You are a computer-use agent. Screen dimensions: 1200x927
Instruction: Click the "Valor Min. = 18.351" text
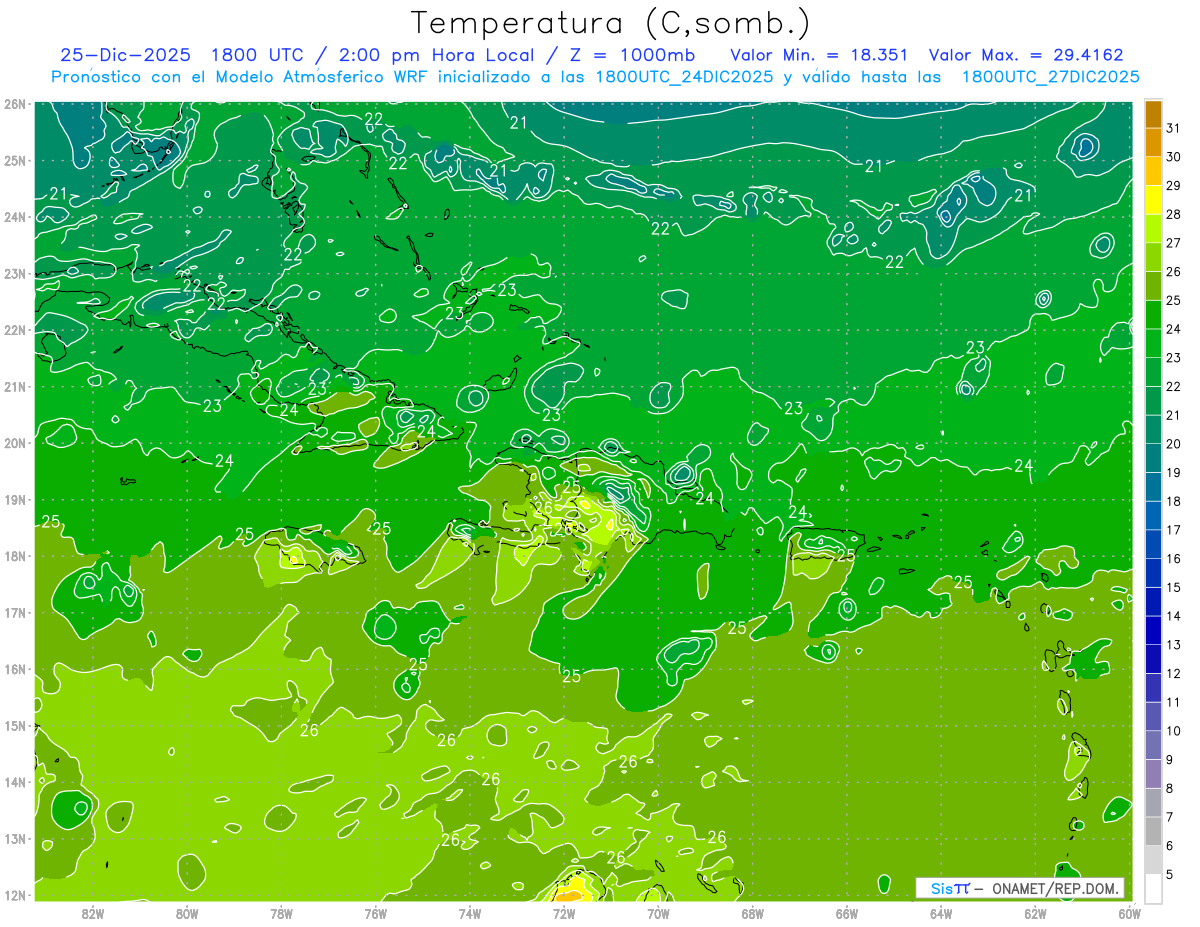[819, 55]
